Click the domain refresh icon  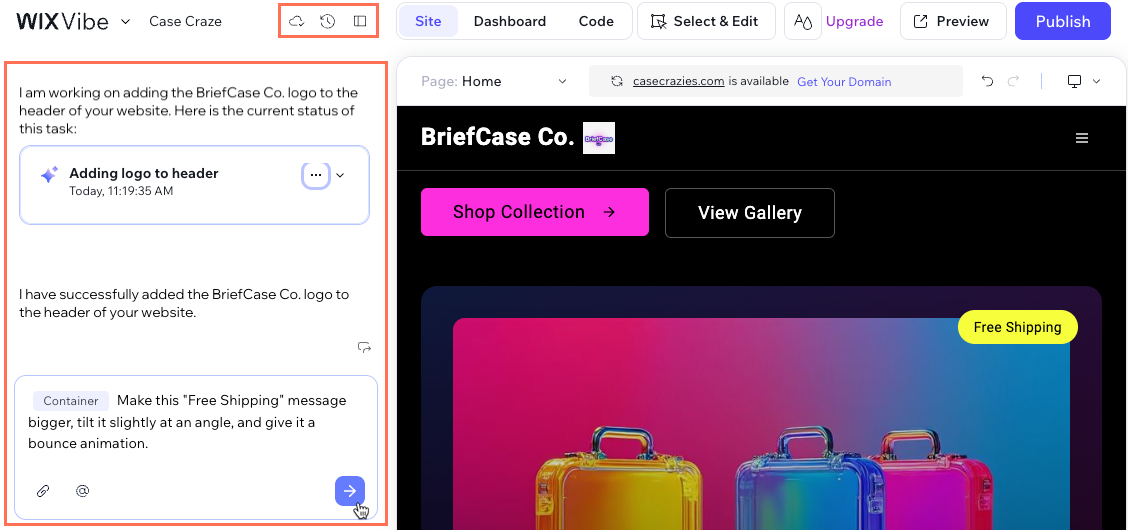tap(617, 81)
